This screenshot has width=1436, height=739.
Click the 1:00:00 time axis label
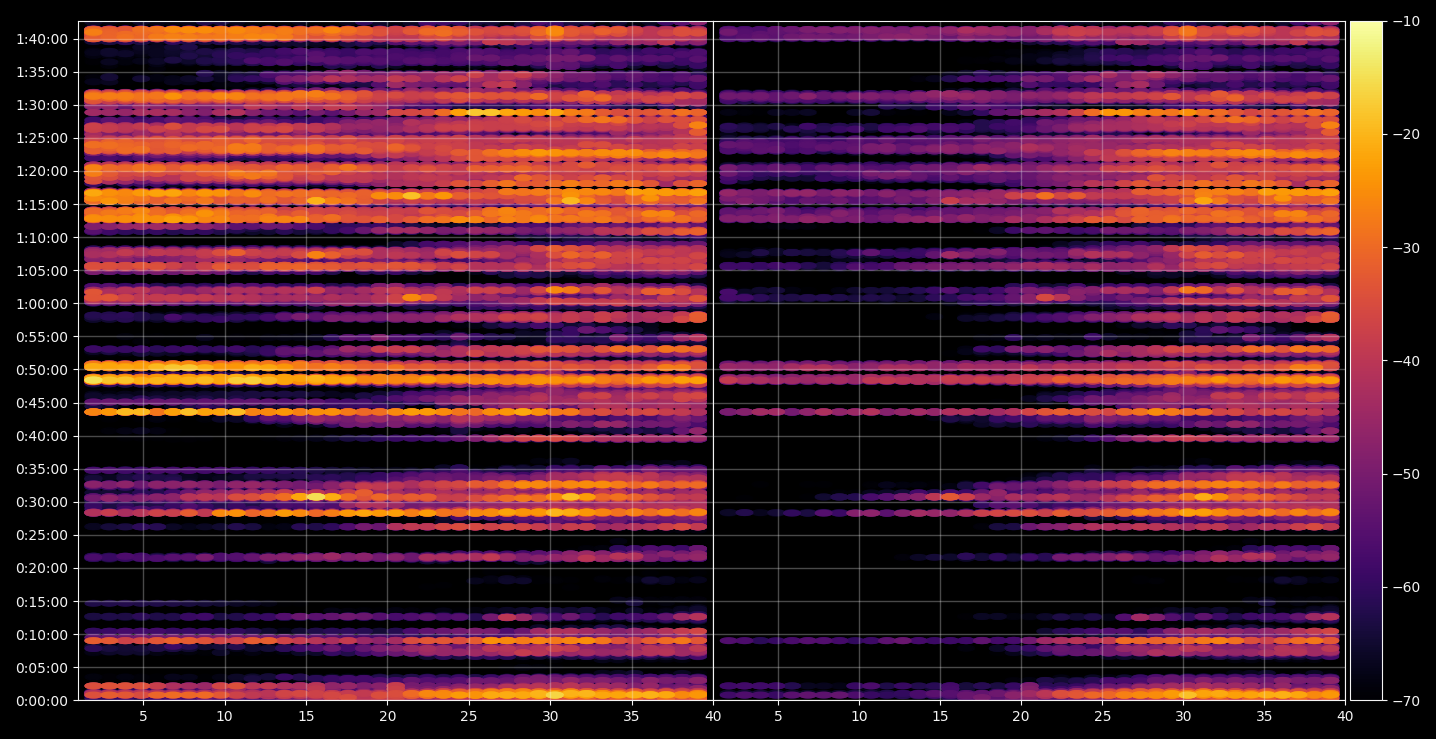[x=42, y=304]
